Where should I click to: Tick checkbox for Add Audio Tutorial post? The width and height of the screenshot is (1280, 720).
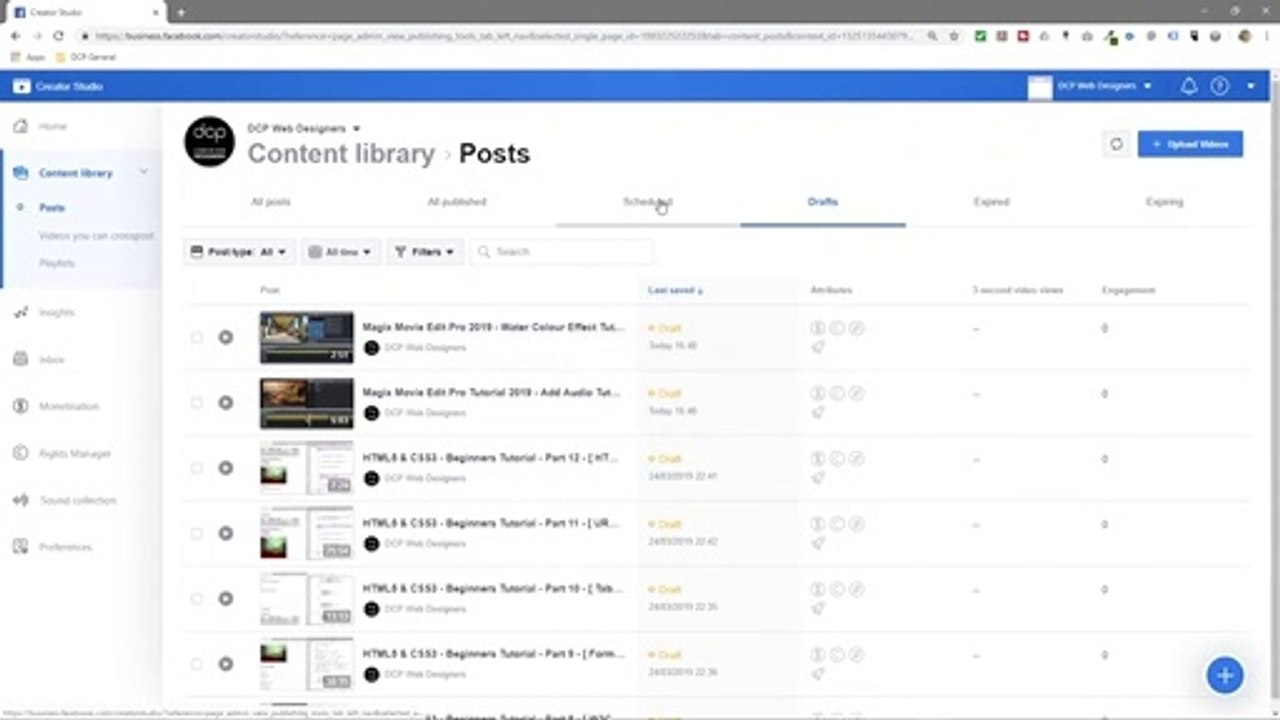(196, 403)
